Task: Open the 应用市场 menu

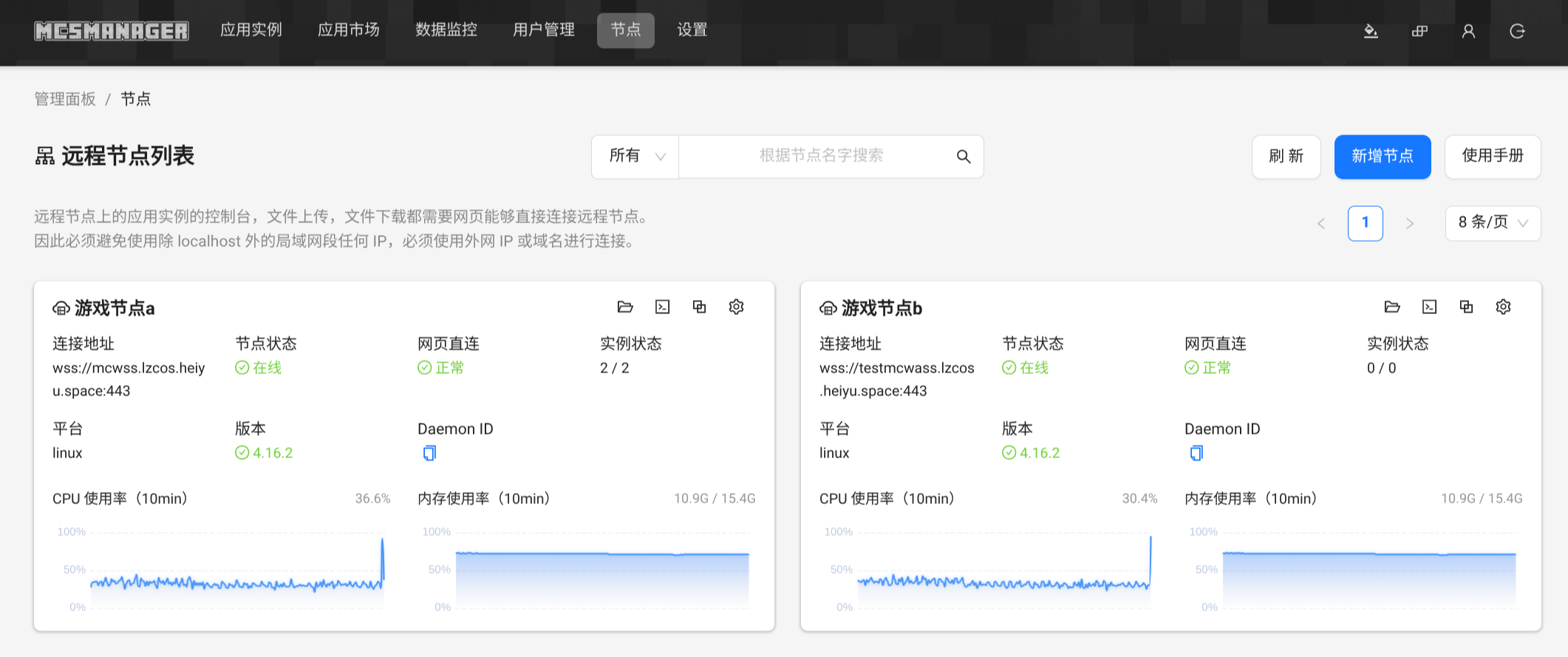Action: pos(349,30)
